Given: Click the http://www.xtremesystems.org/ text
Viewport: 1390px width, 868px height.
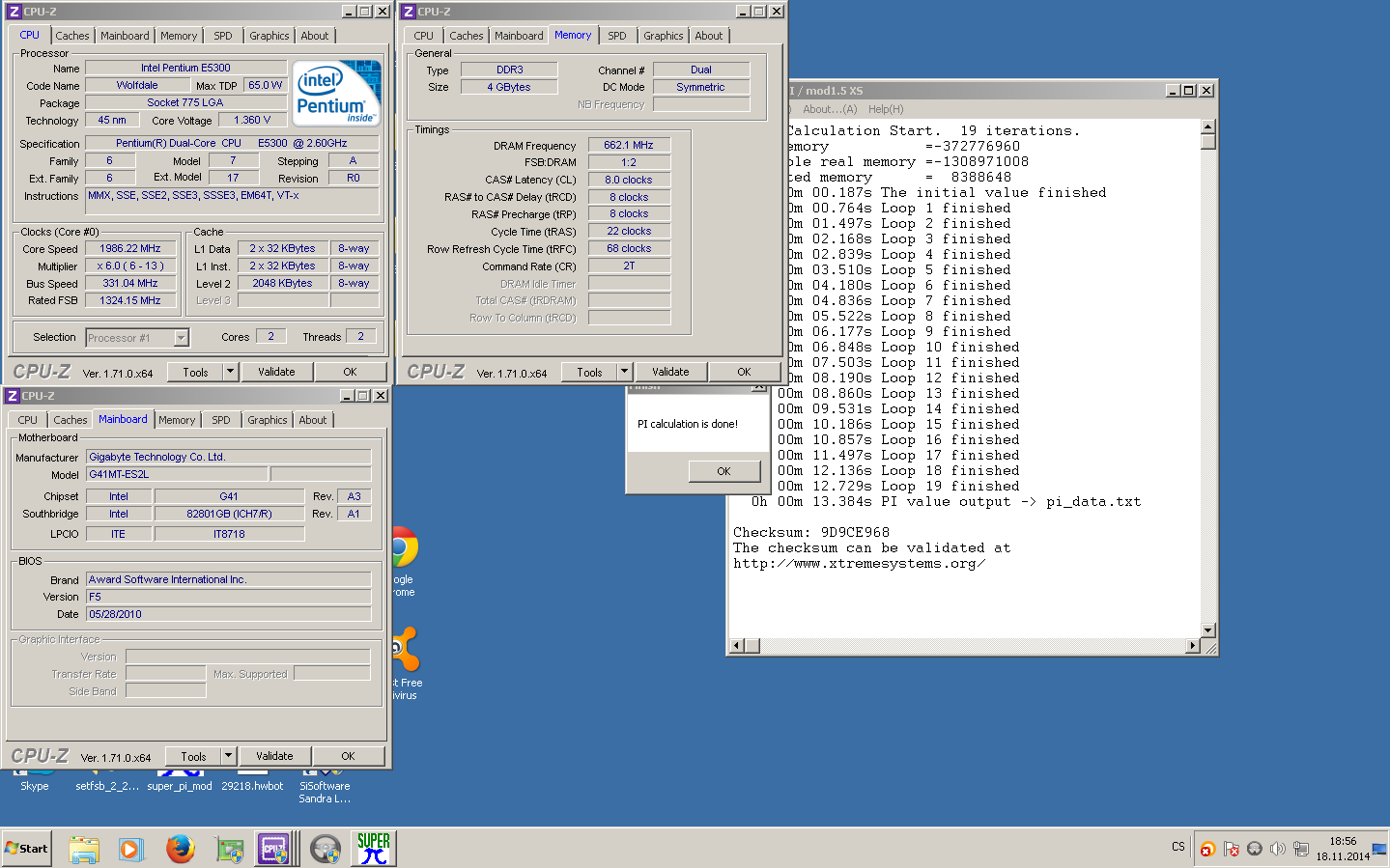Looking at the screenshot, I should [860, 564].
